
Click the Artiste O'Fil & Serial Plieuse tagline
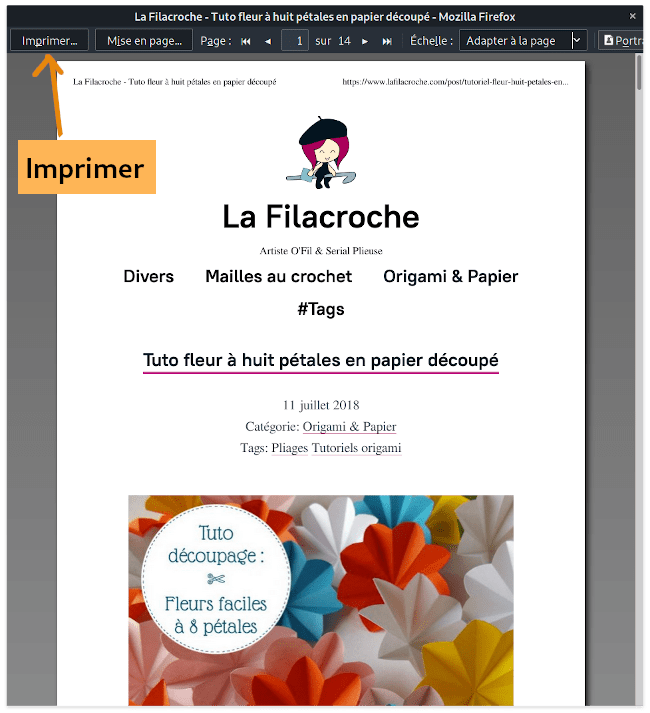321,251
